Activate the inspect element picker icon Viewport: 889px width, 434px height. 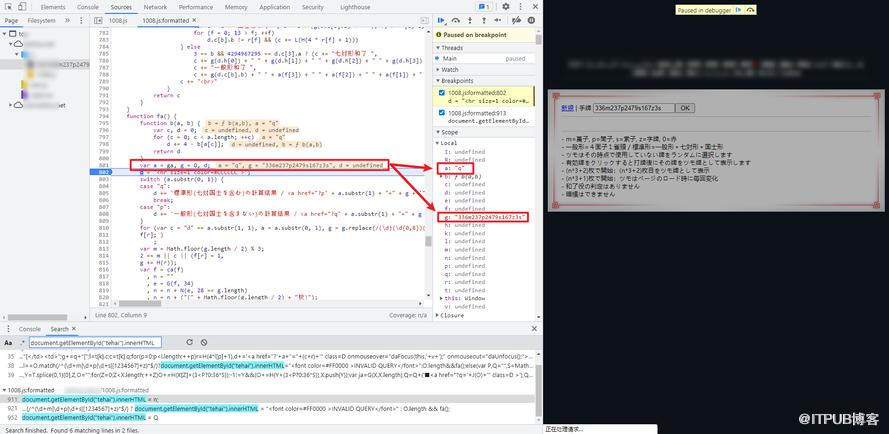tap(9, 7)
